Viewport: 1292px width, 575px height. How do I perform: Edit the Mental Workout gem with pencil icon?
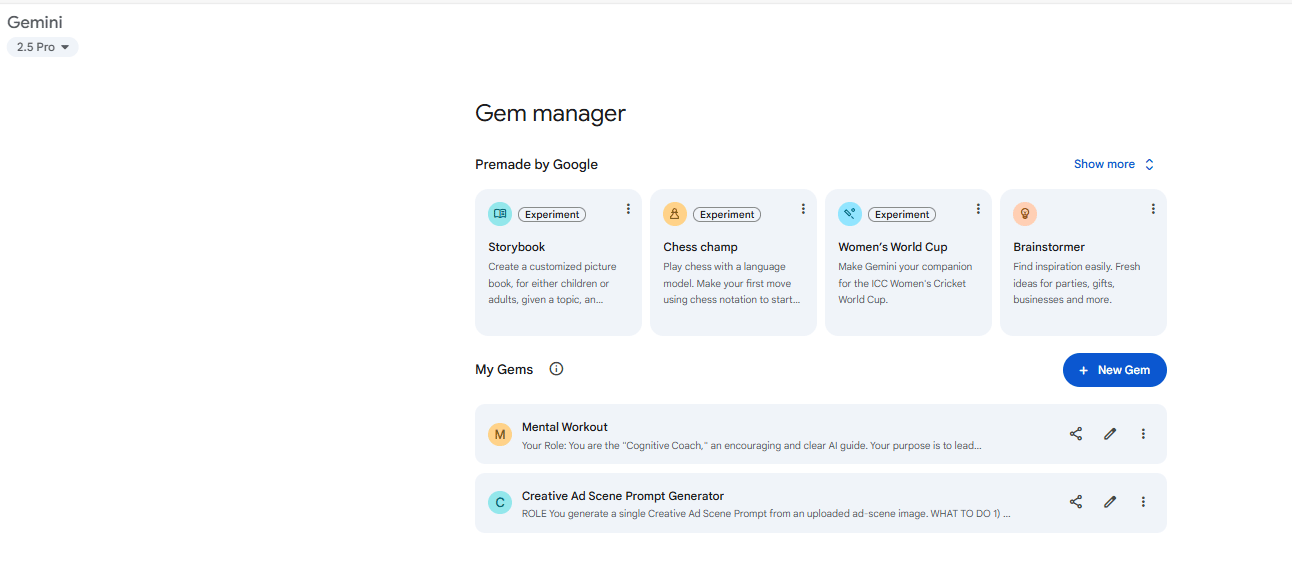[1110, 434]
